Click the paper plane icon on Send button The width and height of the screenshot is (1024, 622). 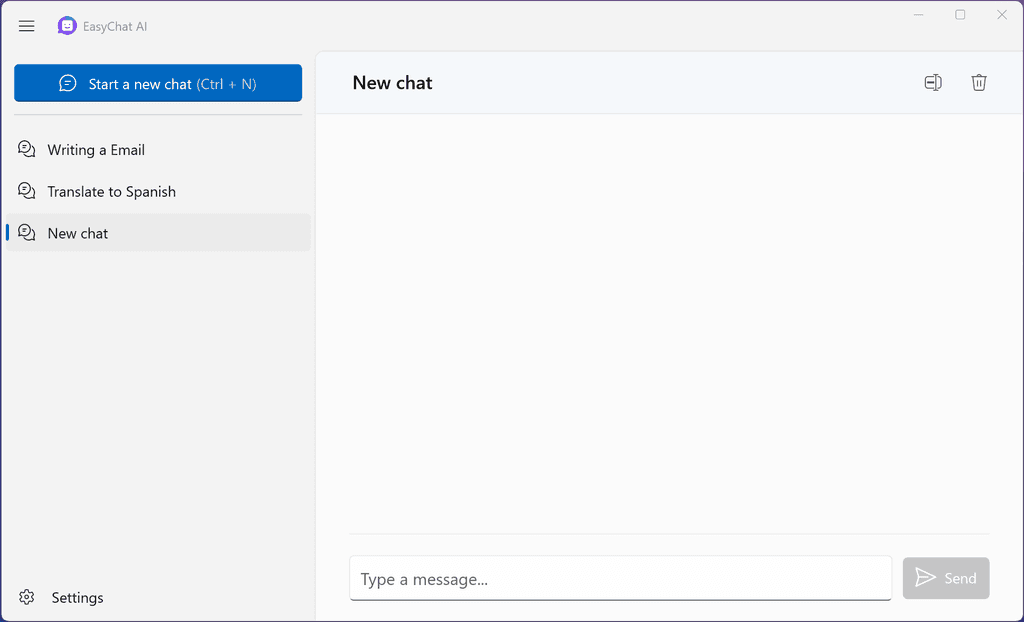[x=926, y=577]
